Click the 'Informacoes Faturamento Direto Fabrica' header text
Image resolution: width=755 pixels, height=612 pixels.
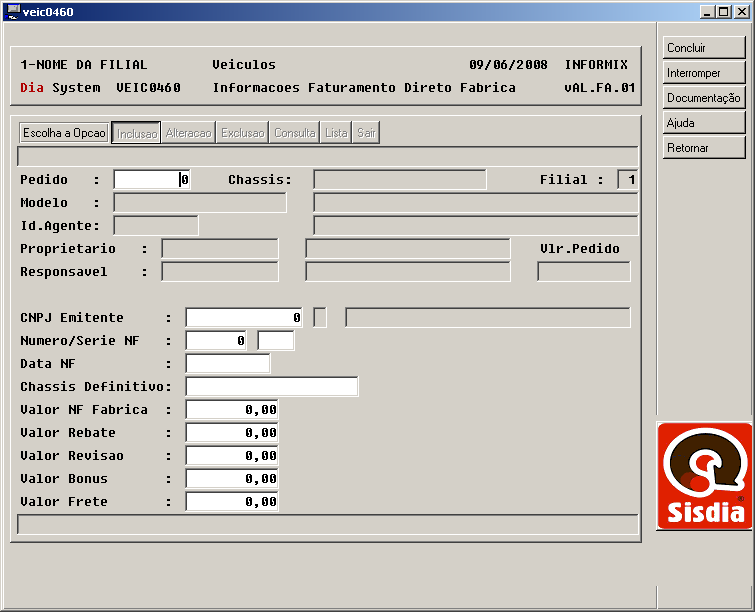[364, 88]
